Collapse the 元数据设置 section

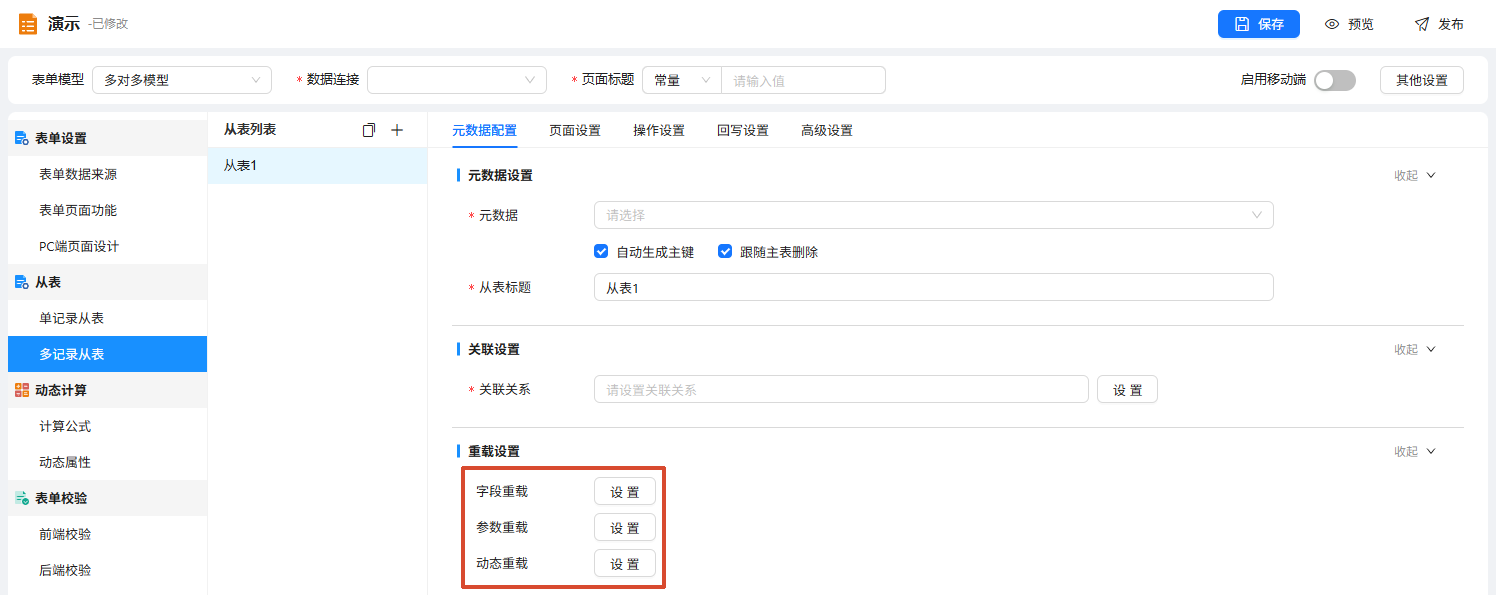point(1415,175)
